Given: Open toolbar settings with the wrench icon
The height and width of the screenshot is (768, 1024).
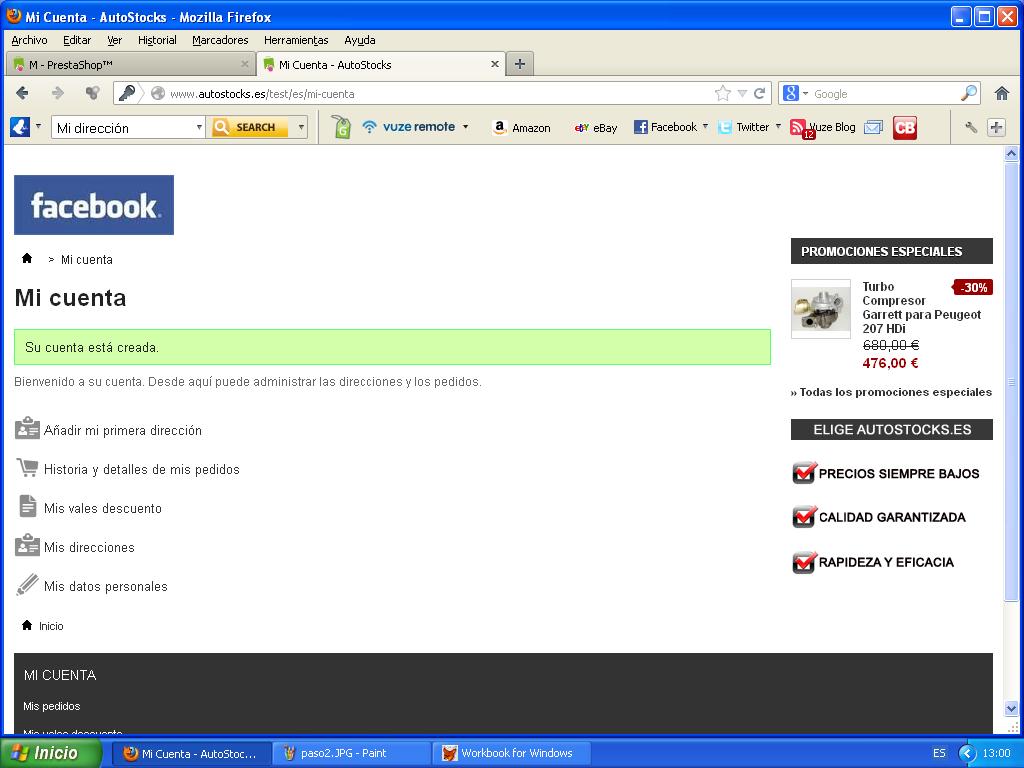Looking at the screenshot, I should (971, 127).
